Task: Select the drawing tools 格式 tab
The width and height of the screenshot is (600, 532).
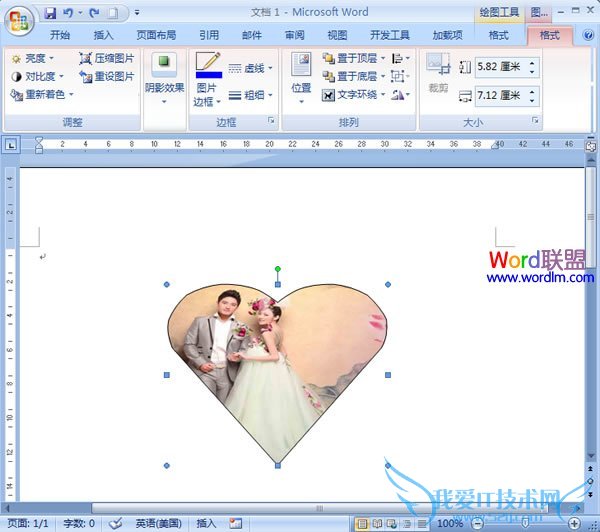Action: 498,35
